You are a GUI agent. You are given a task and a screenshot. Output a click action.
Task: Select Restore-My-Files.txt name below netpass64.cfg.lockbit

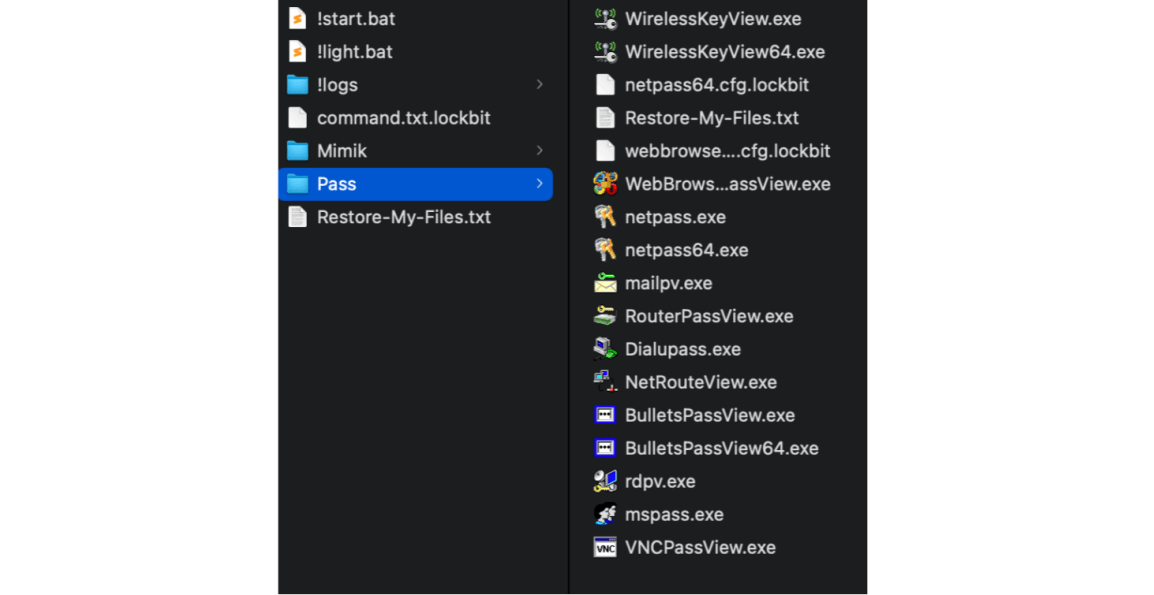[x=712, y=118]
